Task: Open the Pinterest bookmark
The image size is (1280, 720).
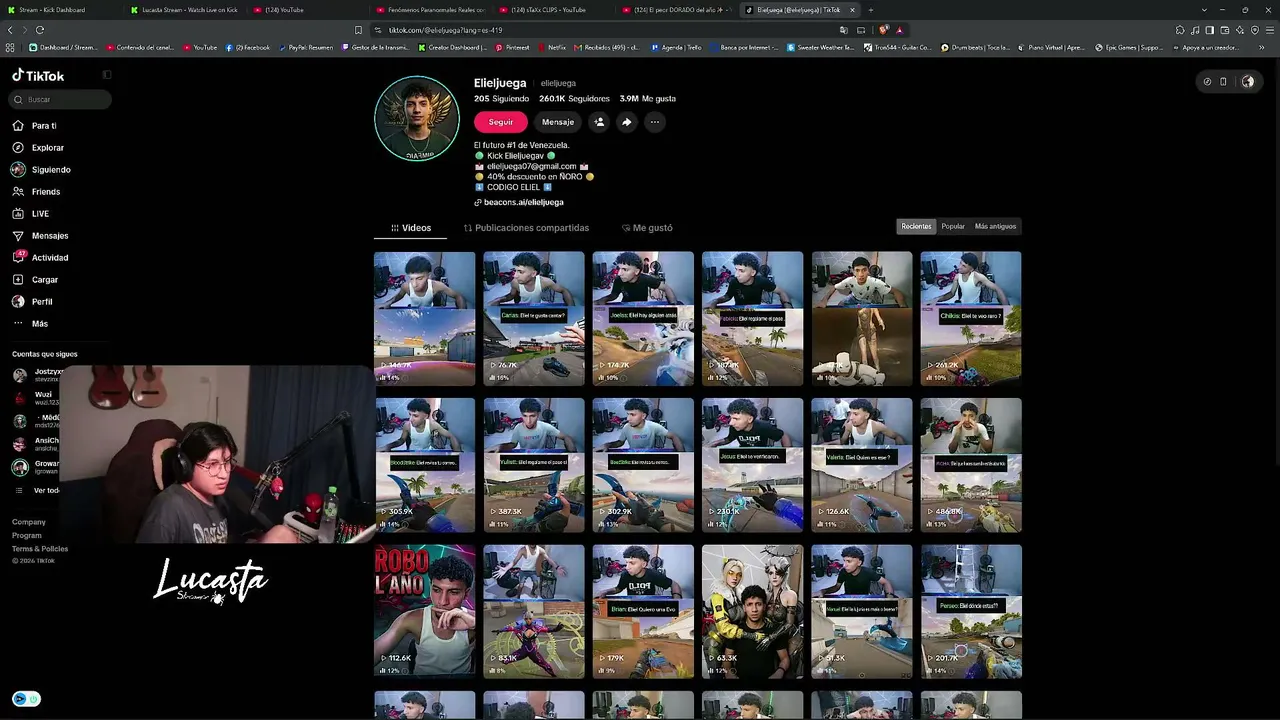Action: coord(513,47)
